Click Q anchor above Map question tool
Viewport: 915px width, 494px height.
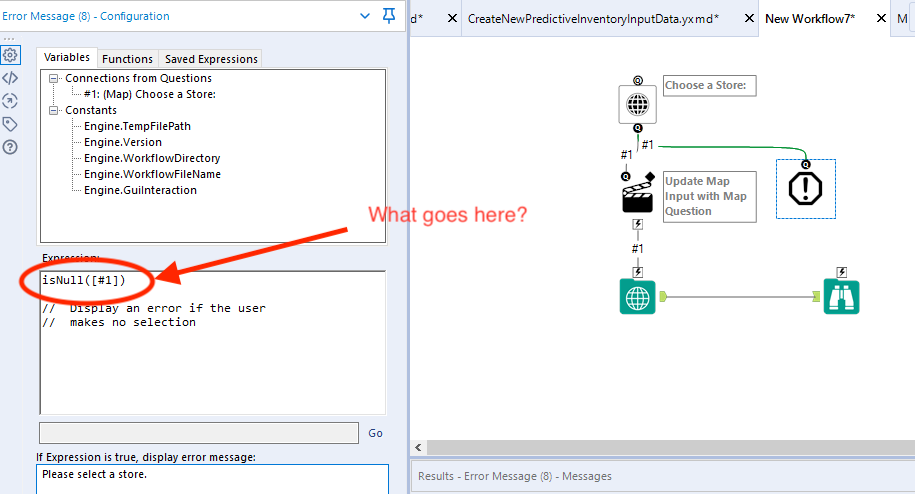(x=637, y=80)
